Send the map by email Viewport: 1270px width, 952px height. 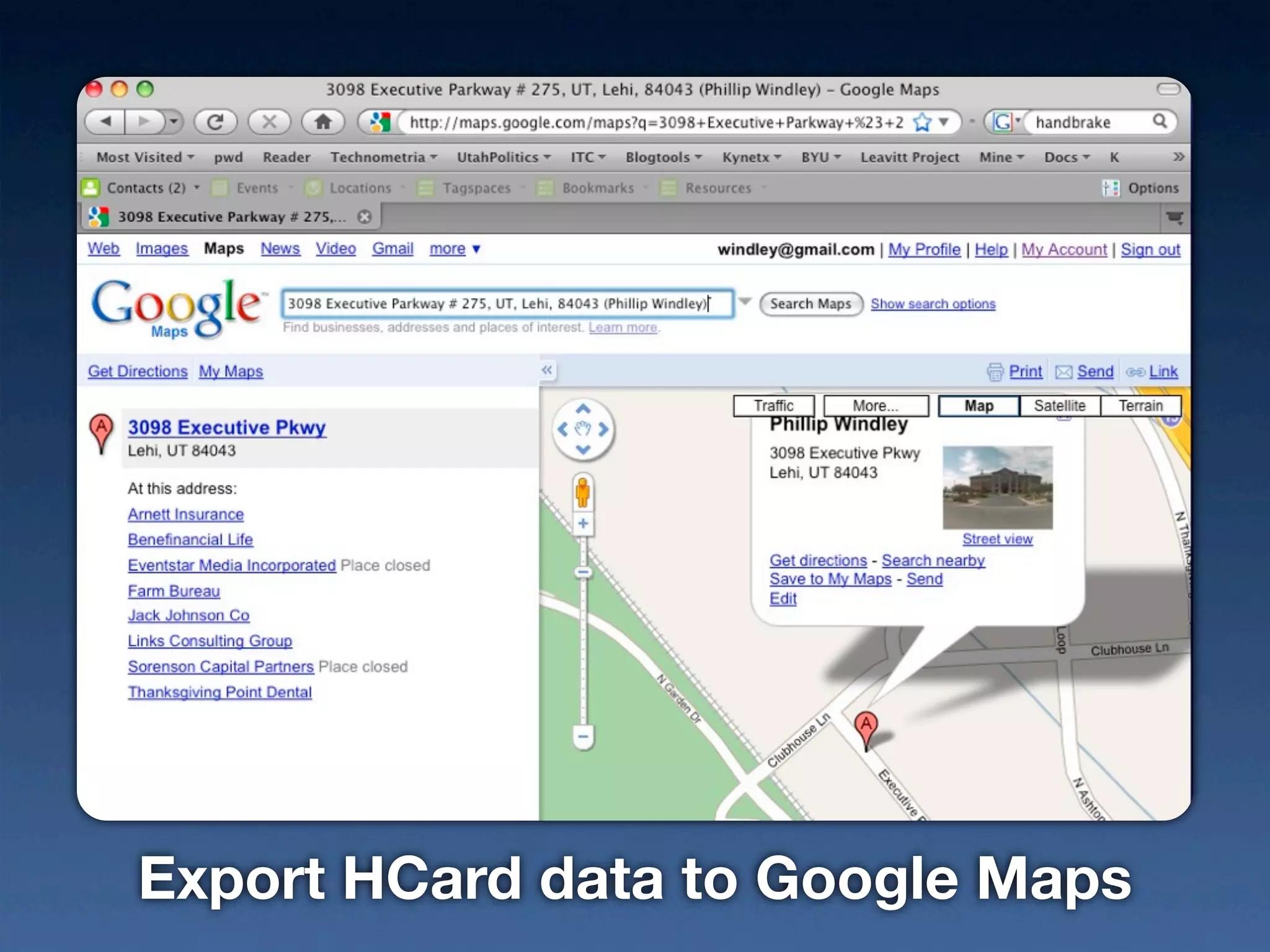1085,371
